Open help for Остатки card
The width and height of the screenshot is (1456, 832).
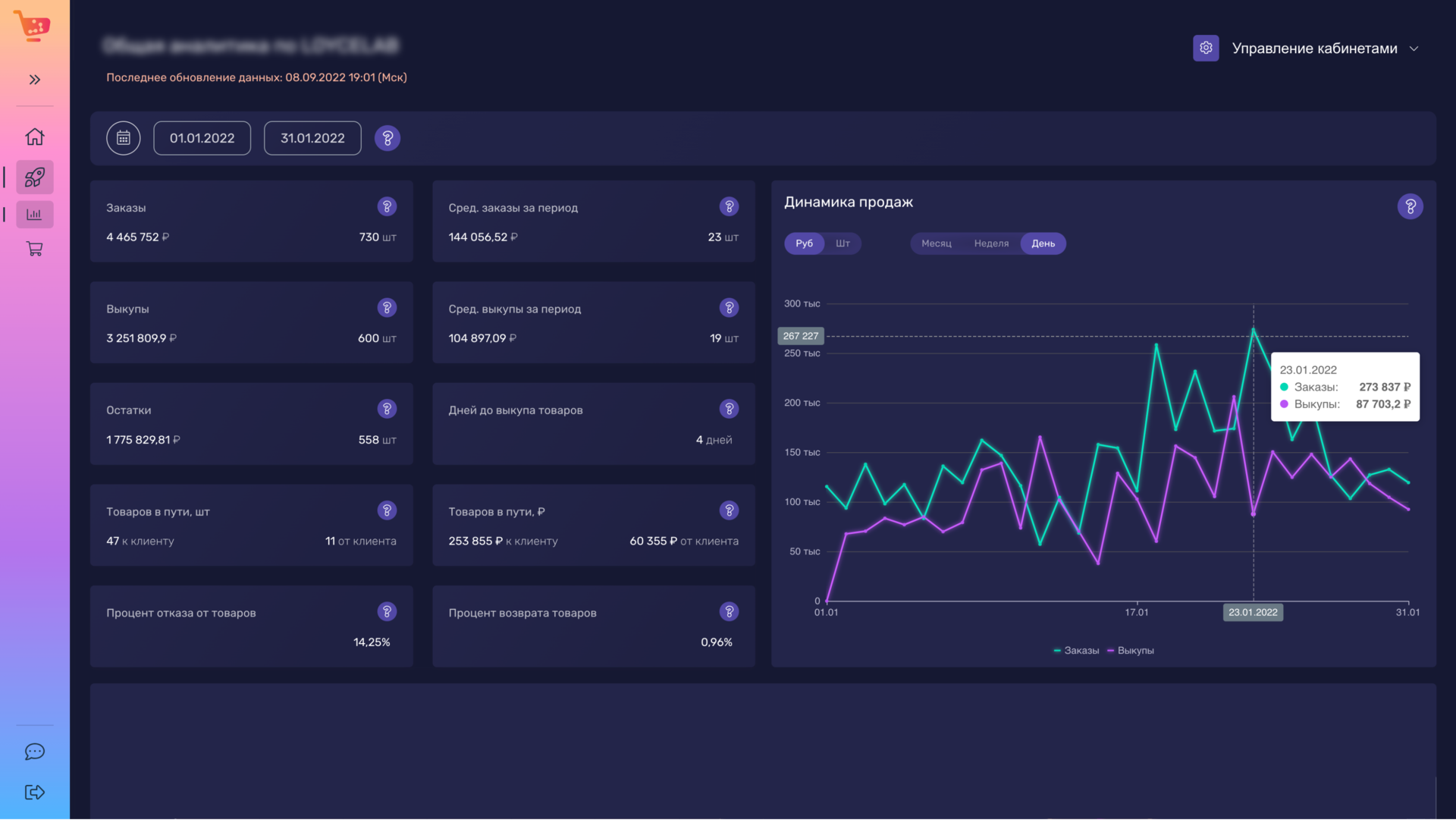point(387,409)
